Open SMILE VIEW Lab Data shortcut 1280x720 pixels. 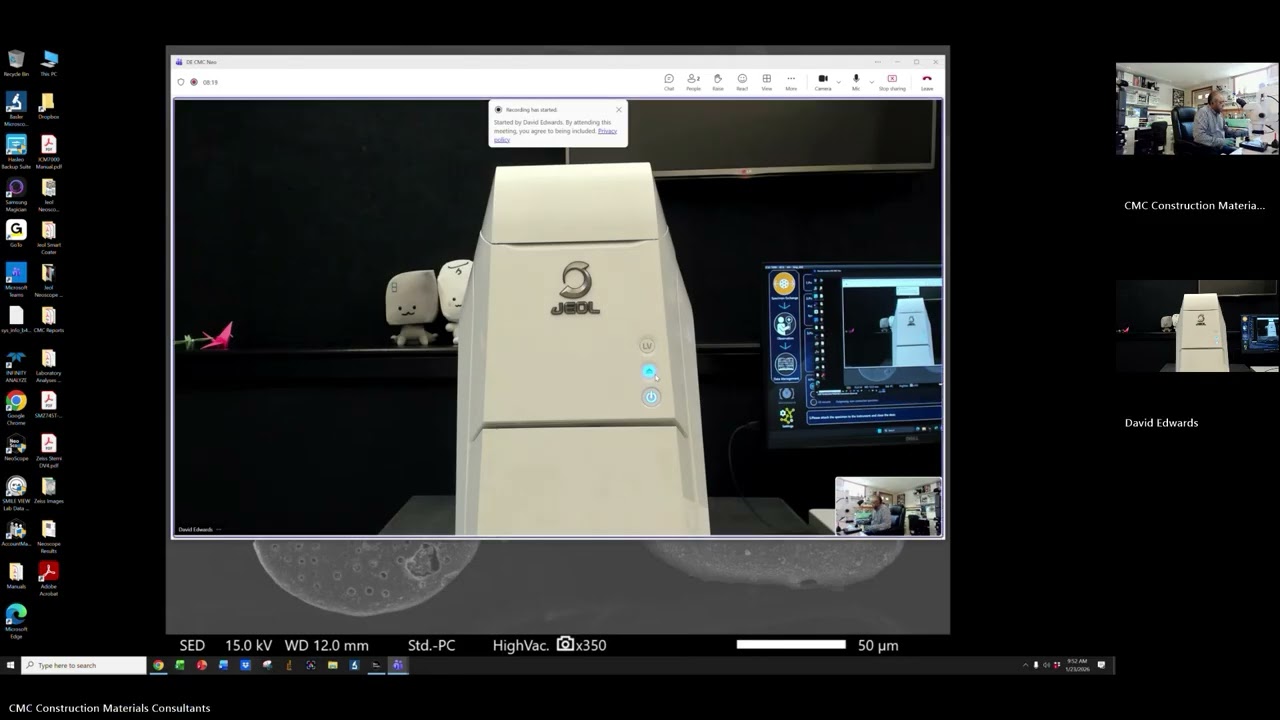16,494
